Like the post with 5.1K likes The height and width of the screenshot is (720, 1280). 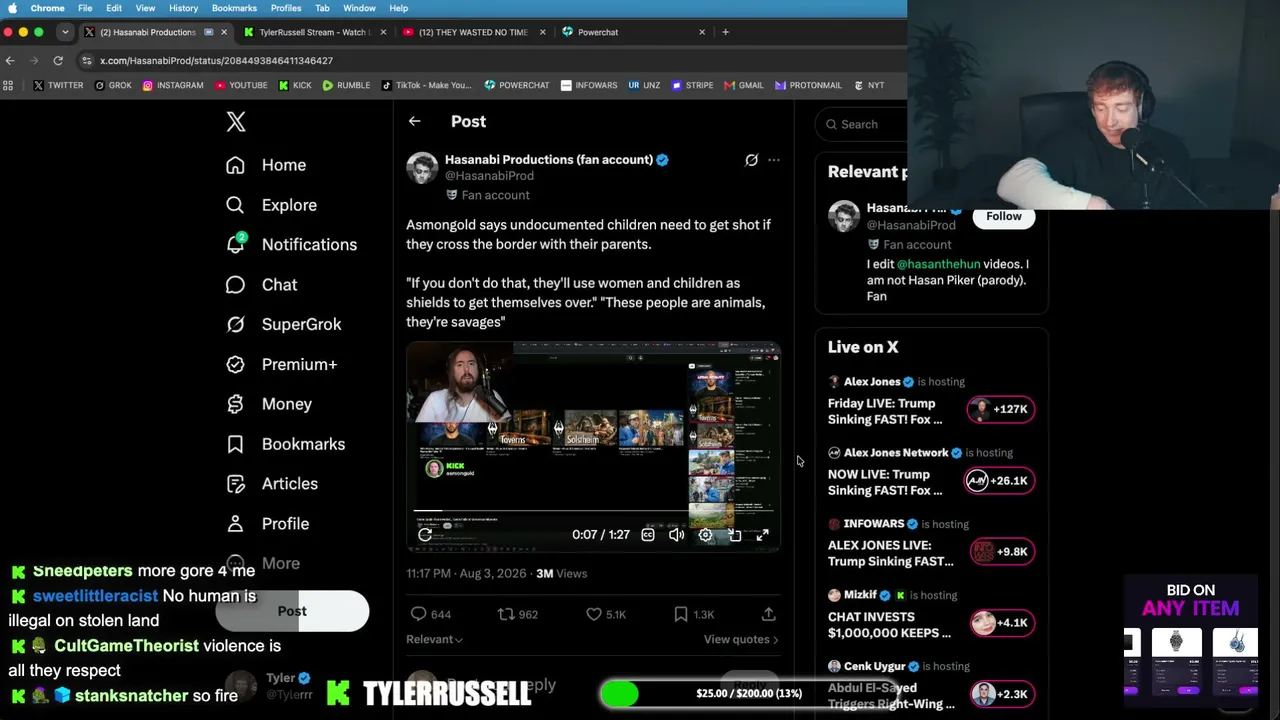tap(594, 614)
